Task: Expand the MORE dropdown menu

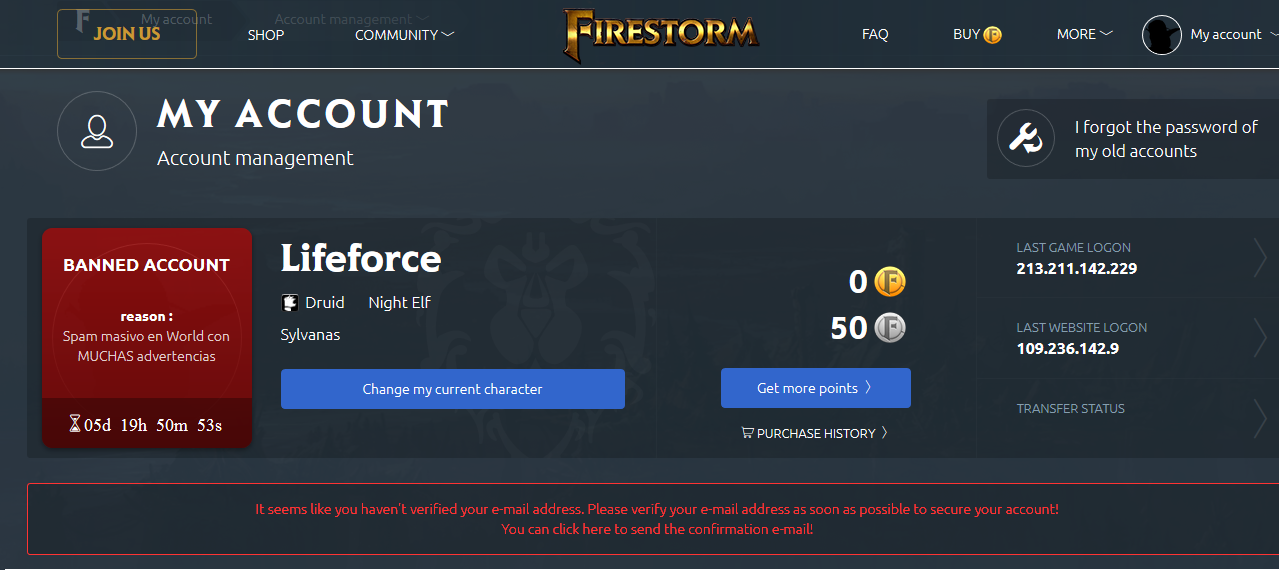Action: [1084, 34]
